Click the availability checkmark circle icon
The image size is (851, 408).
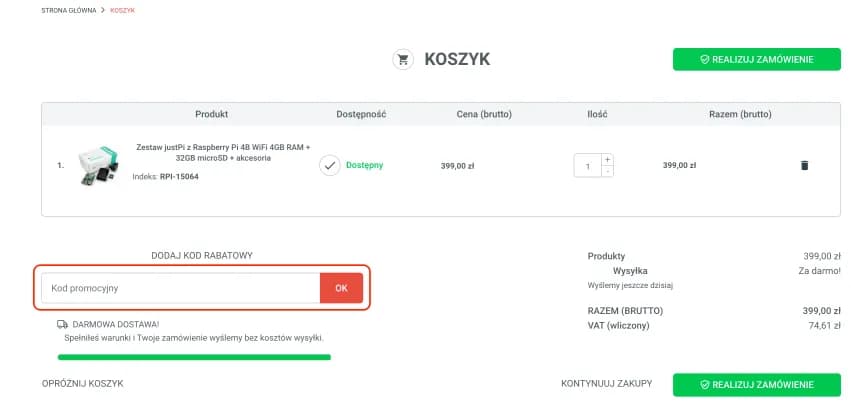pyautogui.click(x=330, y=165)
